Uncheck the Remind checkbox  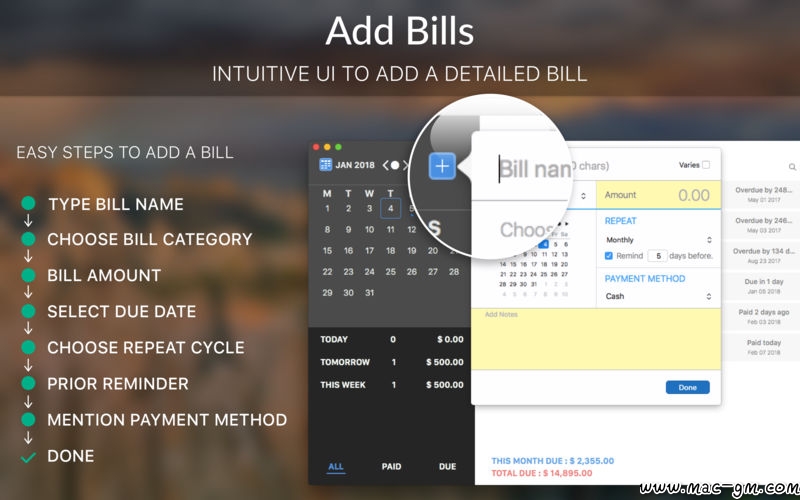click(x=609, y=256)
